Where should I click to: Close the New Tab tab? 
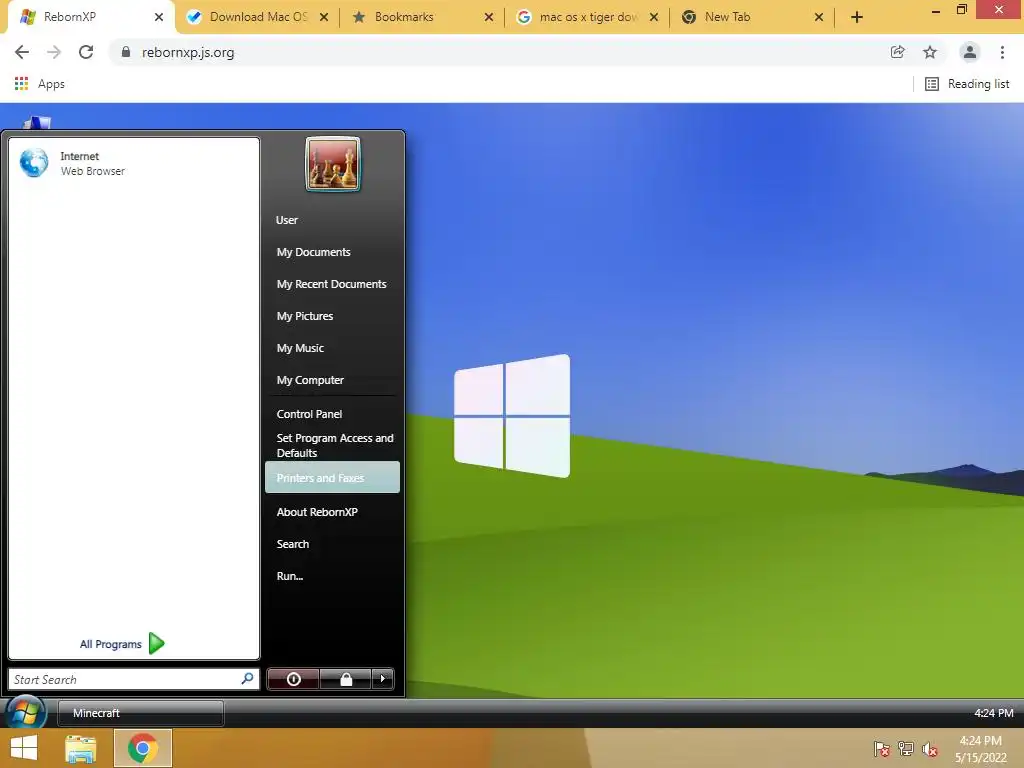818,18
